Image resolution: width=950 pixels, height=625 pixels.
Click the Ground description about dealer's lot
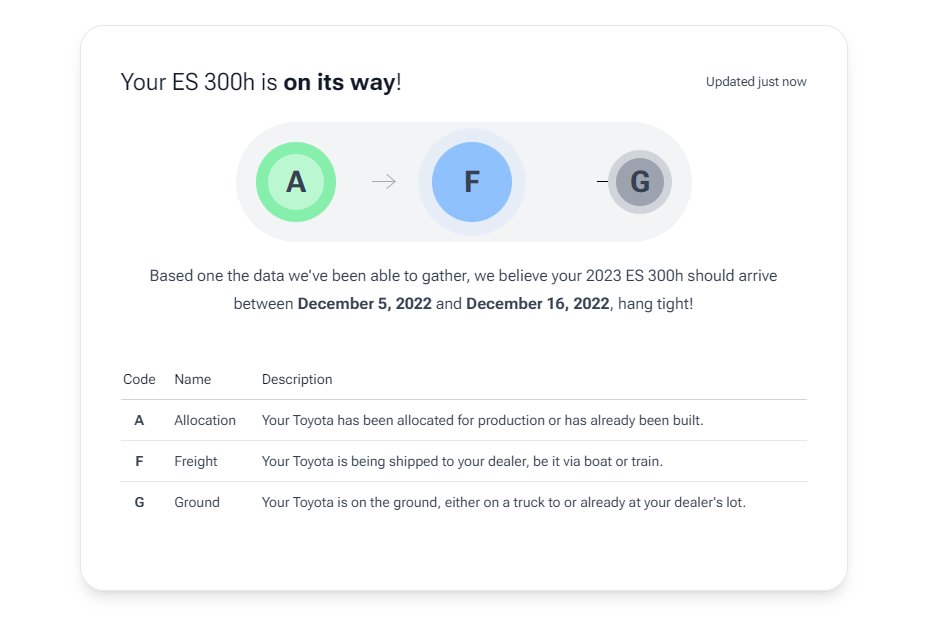click(503, 503)
